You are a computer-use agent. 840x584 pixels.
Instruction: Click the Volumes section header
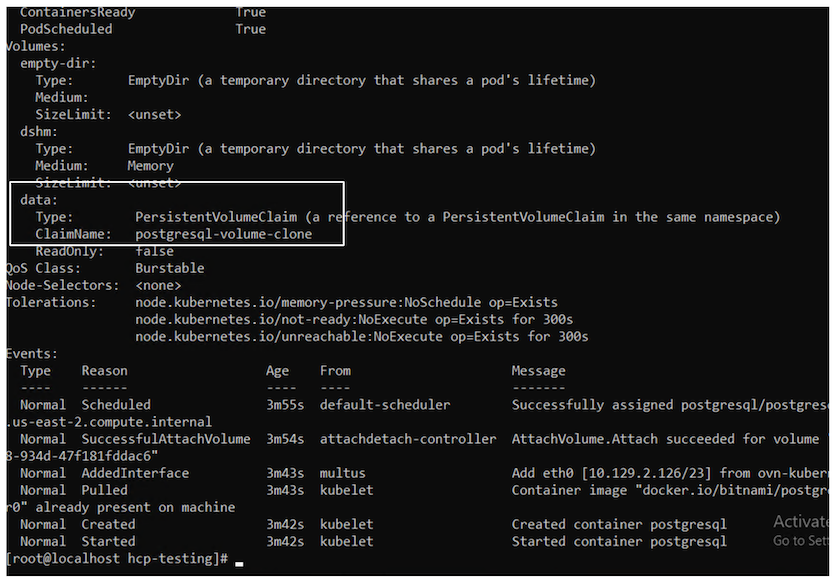point(34,46)
